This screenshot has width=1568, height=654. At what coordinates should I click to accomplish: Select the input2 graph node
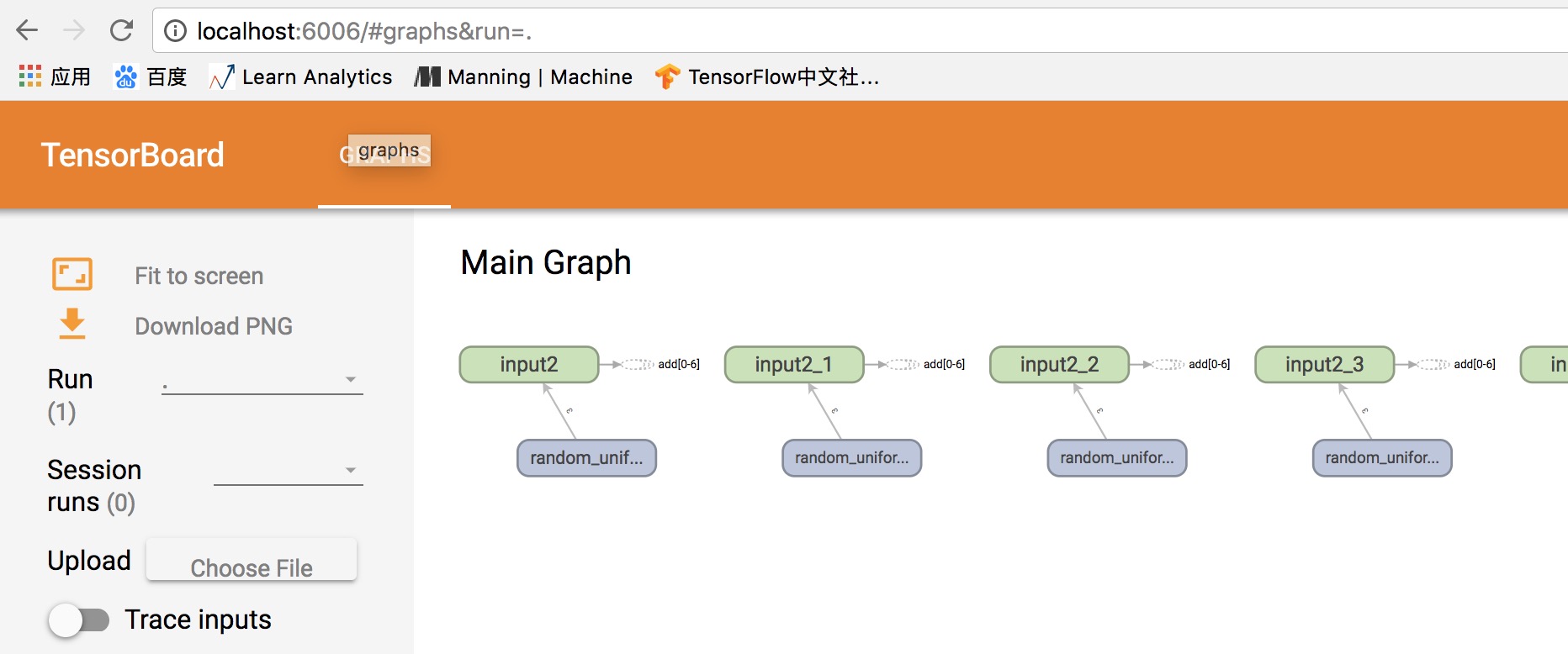pyautogui.click(x=529, y=364)
